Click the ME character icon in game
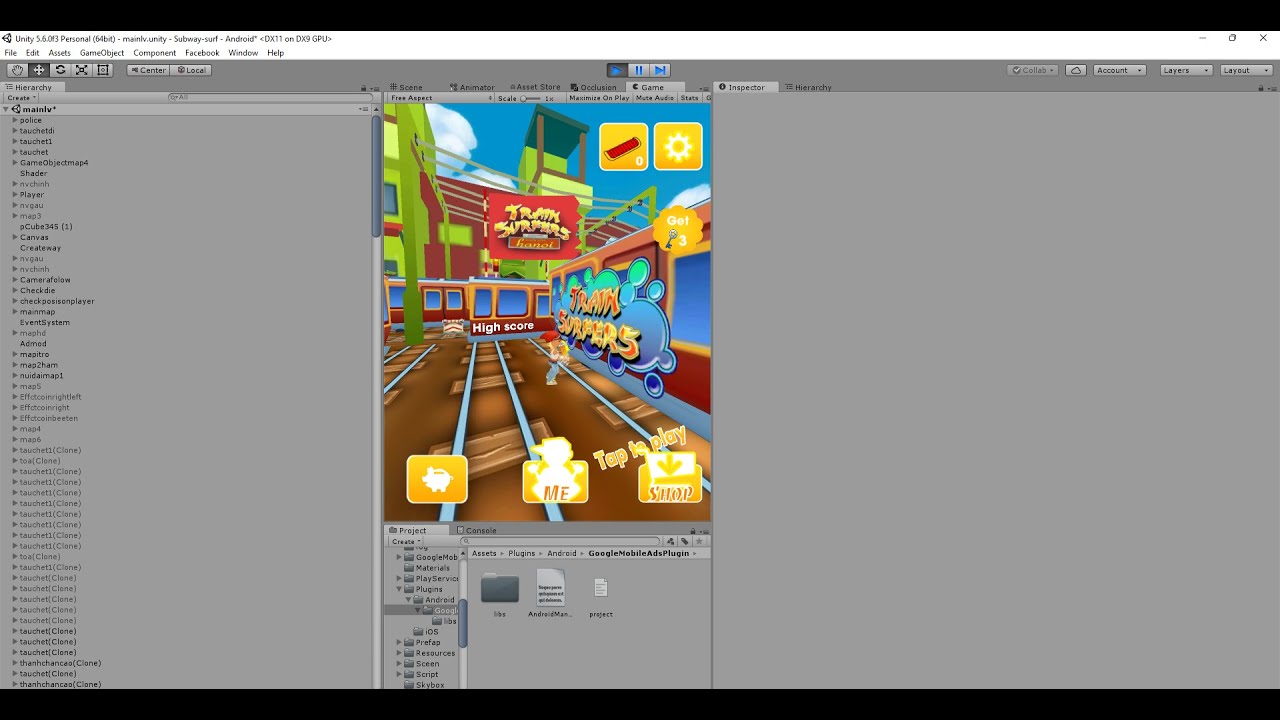Screen dimensions: 1280x720 (555, 472)
